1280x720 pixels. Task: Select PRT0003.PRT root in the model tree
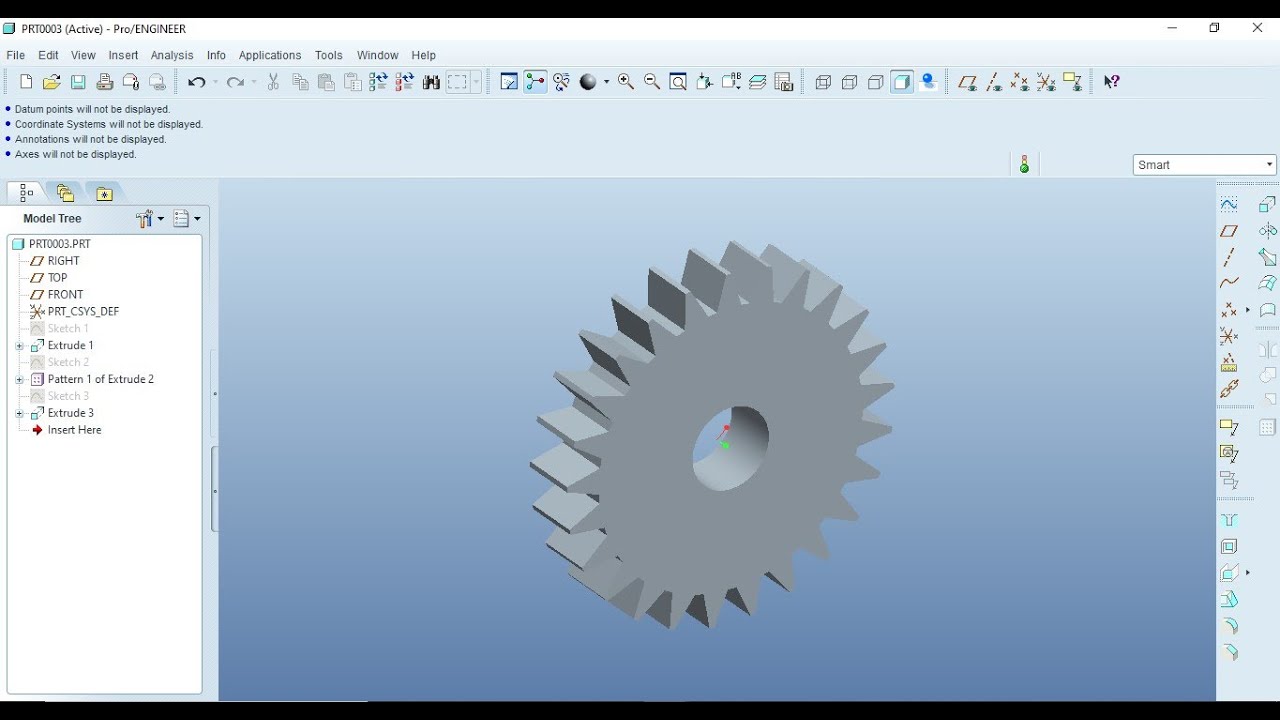point(59,244)
